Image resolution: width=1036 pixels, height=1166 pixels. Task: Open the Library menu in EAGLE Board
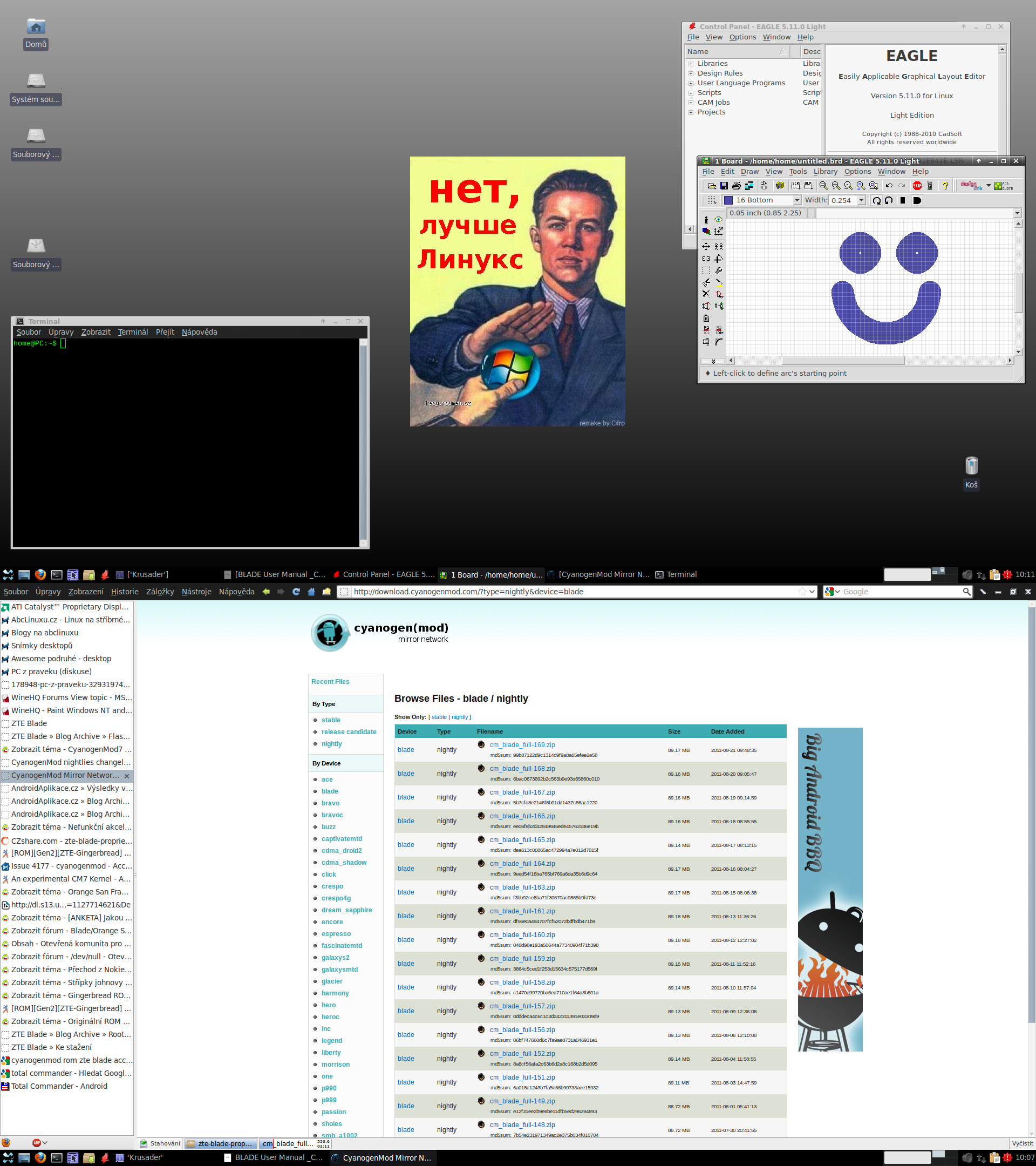[825, 171]
